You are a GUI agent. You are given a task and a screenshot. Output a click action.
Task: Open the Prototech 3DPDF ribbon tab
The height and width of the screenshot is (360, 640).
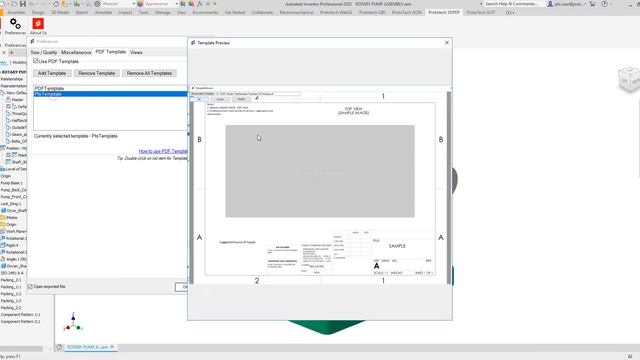click(444, 13)
